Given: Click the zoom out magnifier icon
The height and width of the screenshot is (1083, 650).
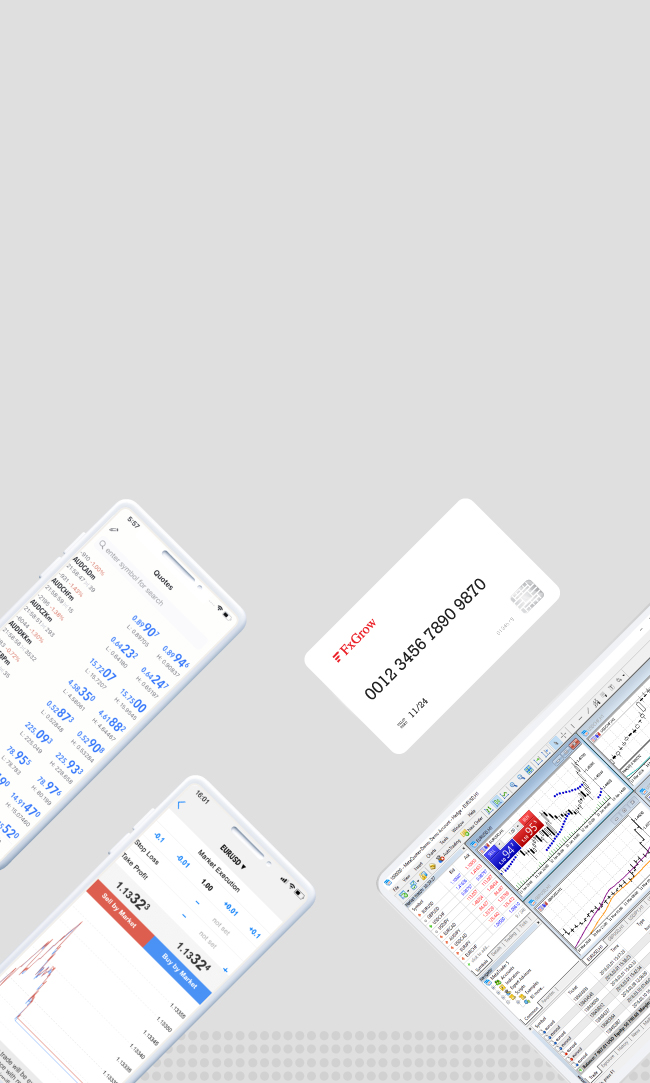Looking at the screenshot, I should point(521,777).
